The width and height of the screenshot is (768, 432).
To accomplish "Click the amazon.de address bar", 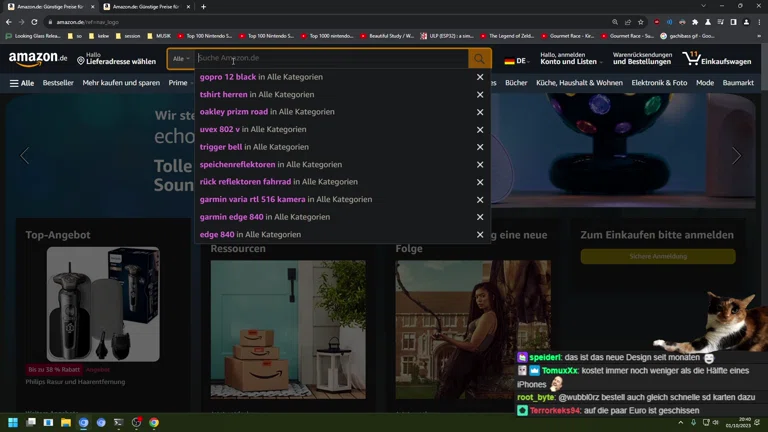I will pyautogui.click(x=326, y=22).
